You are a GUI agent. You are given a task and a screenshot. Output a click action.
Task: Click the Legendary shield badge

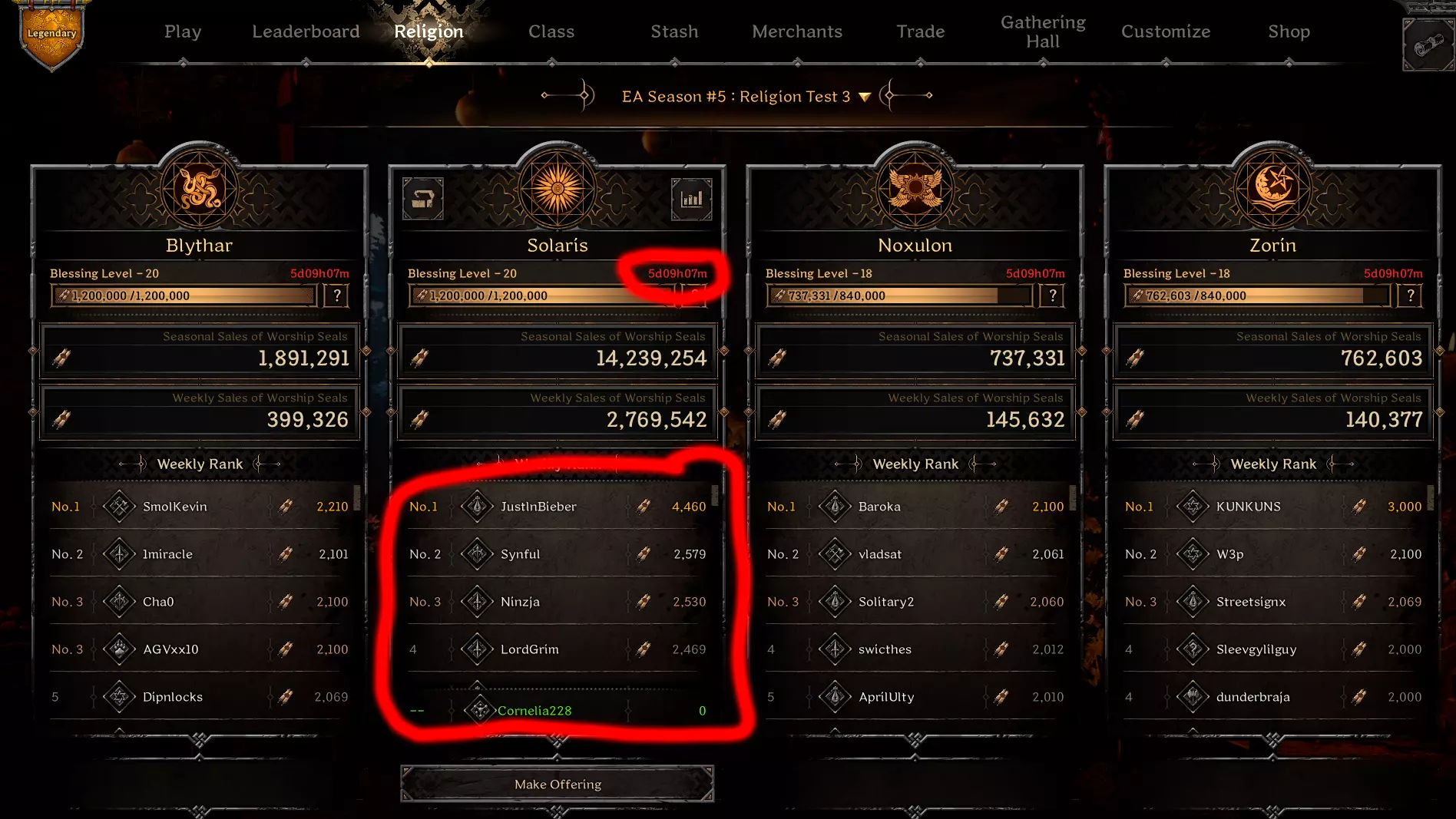coord(51,34)
